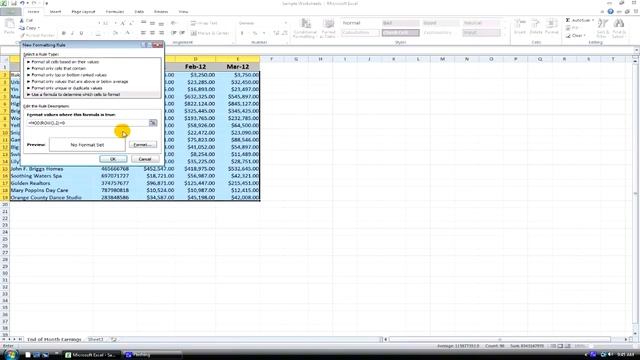Click the Fill Color bucket icon

coord(115,33)
